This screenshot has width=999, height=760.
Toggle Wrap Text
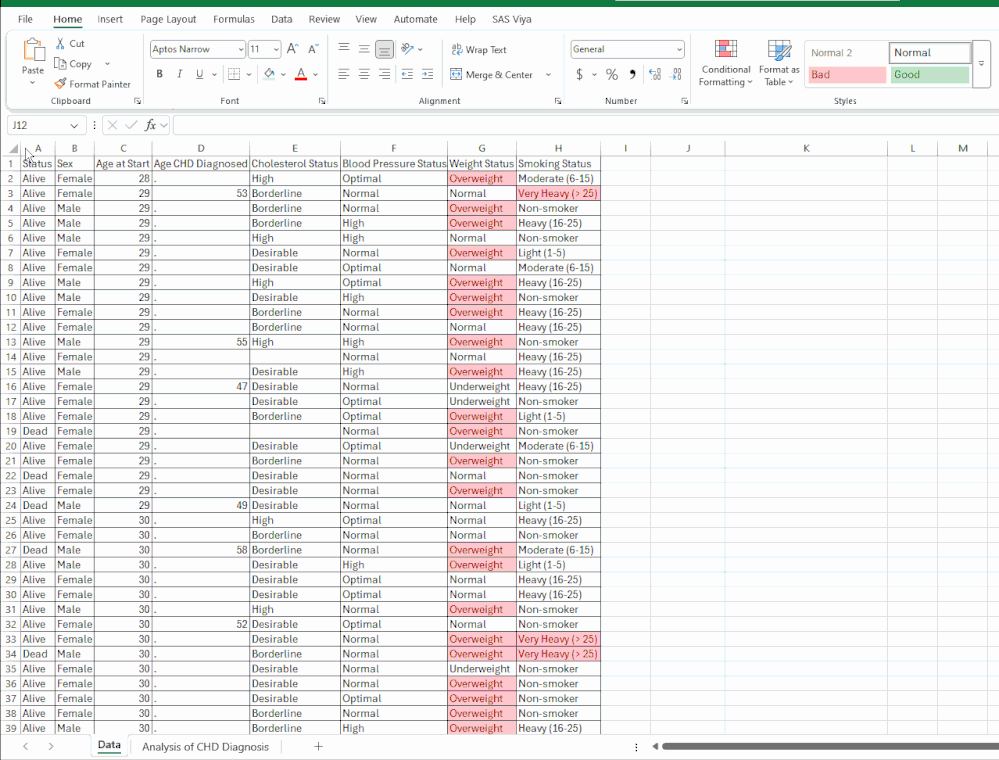point(478,49)
